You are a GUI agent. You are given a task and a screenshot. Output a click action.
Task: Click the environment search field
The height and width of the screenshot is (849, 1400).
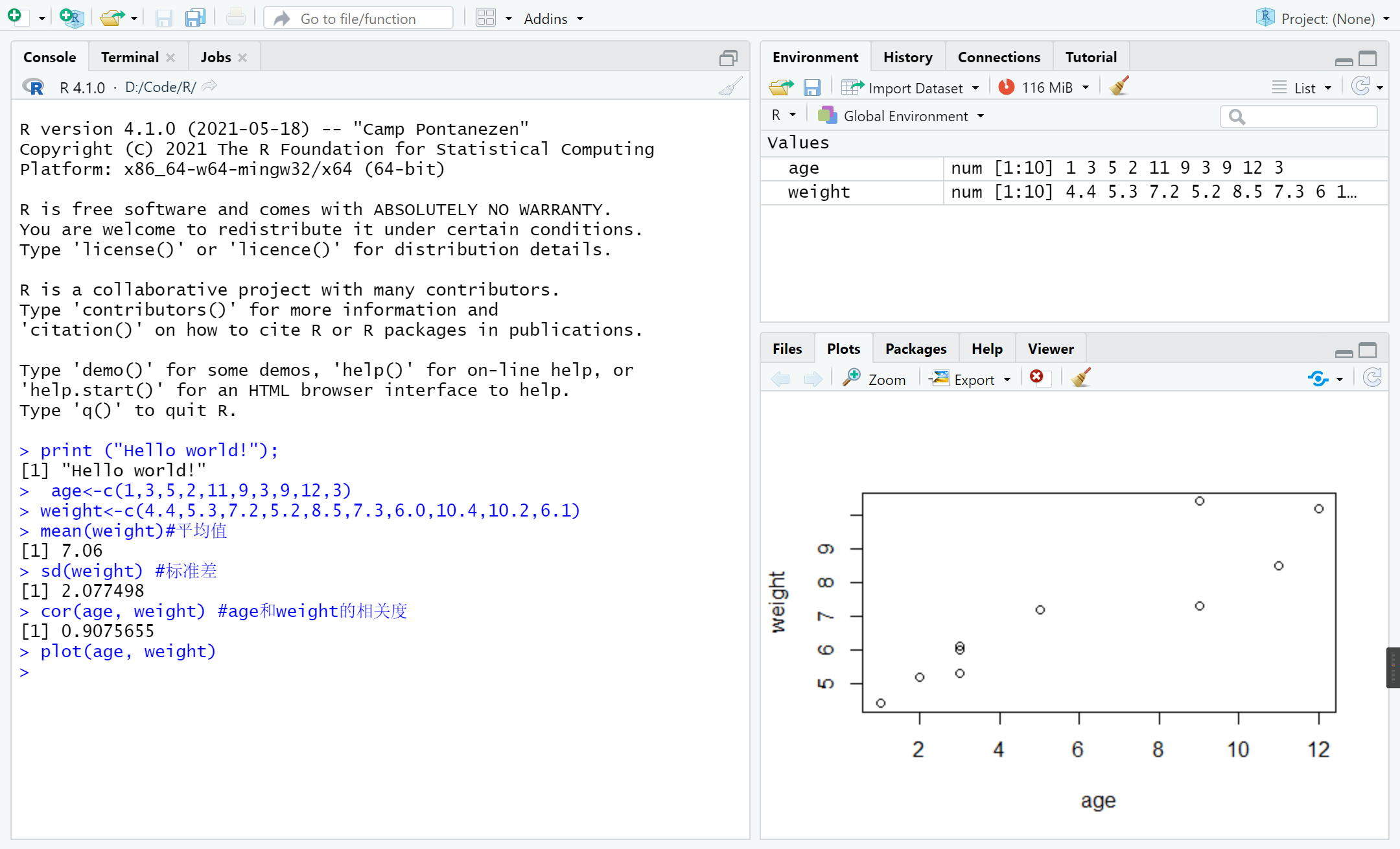coord(1299,117)
